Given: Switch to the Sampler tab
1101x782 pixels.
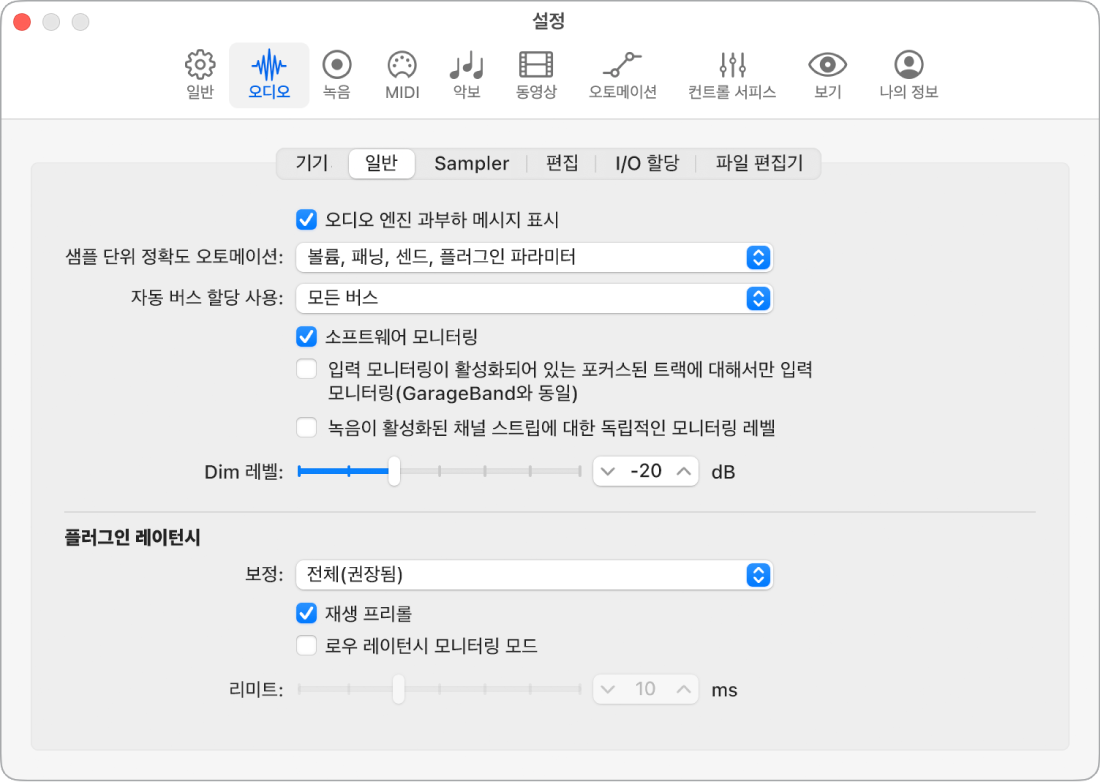Looking at the screenshot, I should (471, 164).
